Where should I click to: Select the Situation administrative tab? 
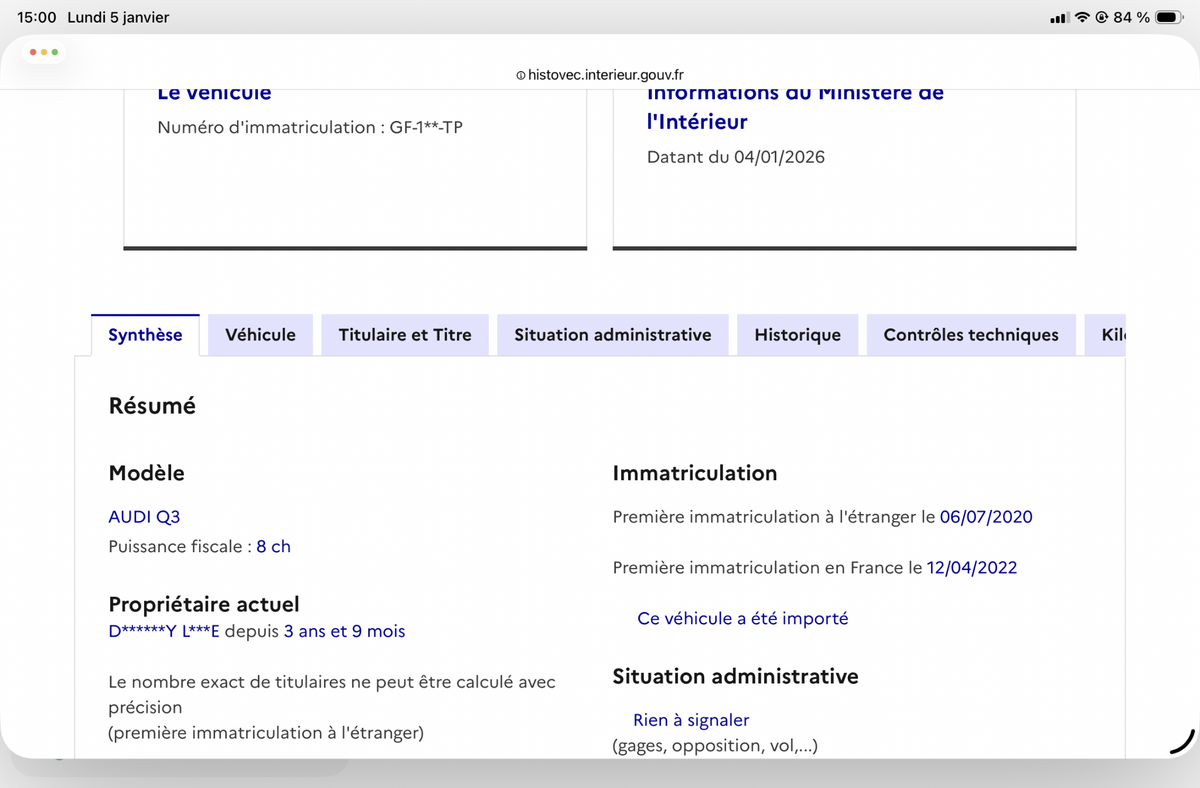pyautogui.click(x=612, y=335)
